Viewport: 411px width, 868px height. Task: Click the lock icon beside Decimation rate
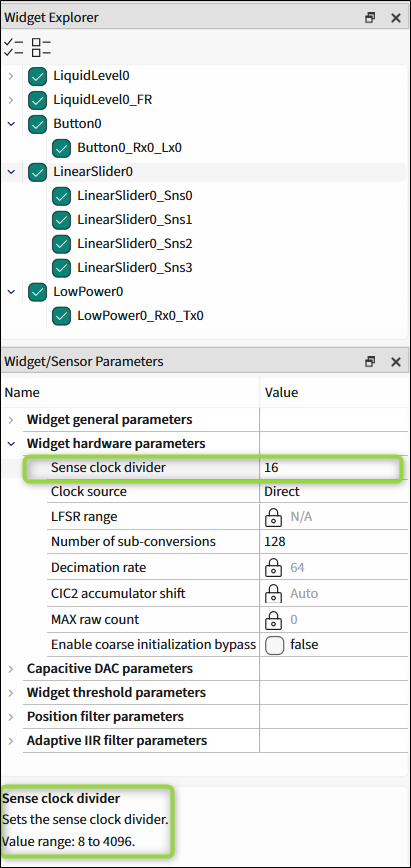(x=273, y=568)
